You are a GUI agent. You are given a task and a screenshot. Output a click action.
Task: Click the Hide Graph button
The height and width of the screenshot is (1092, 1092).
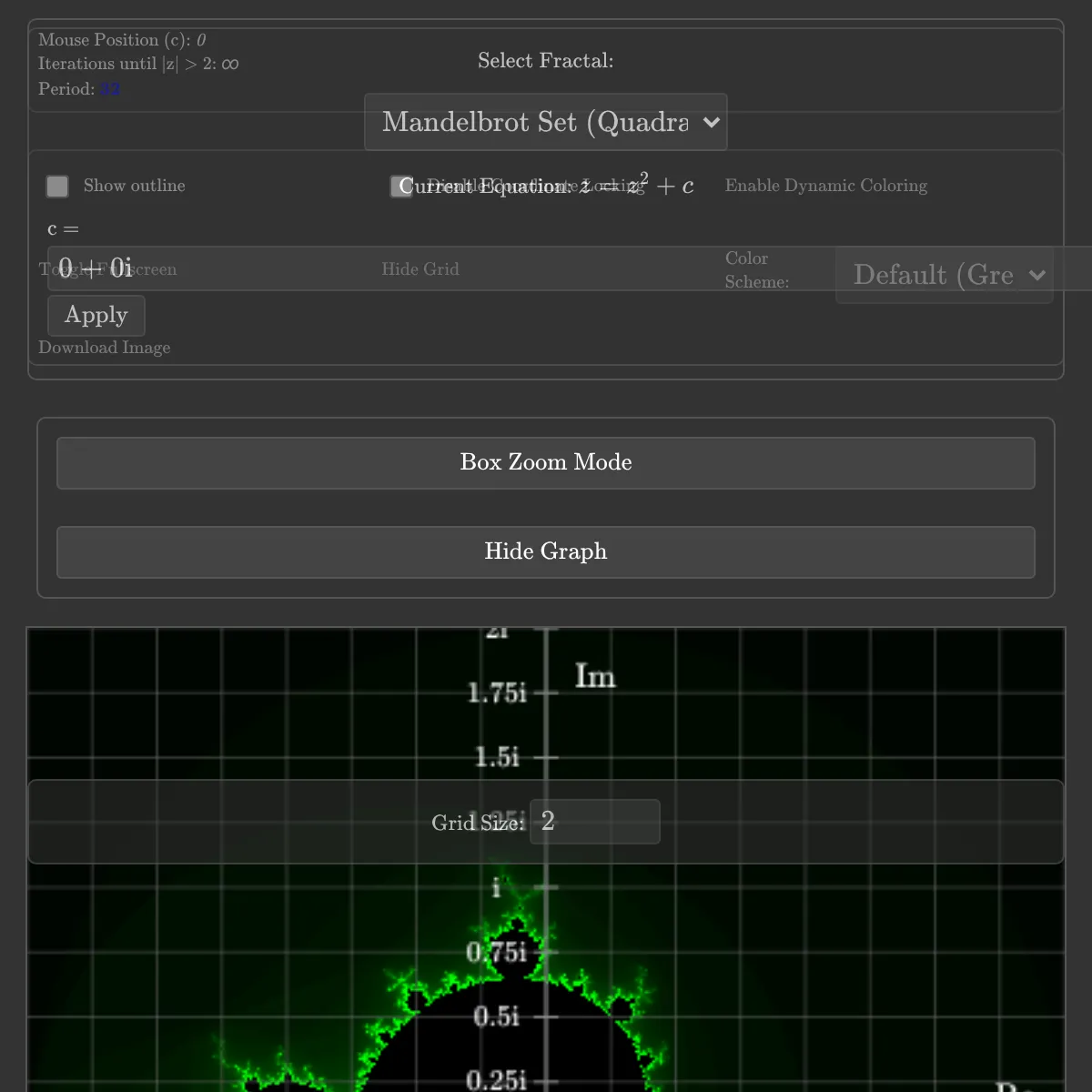[x=545, y=552]
